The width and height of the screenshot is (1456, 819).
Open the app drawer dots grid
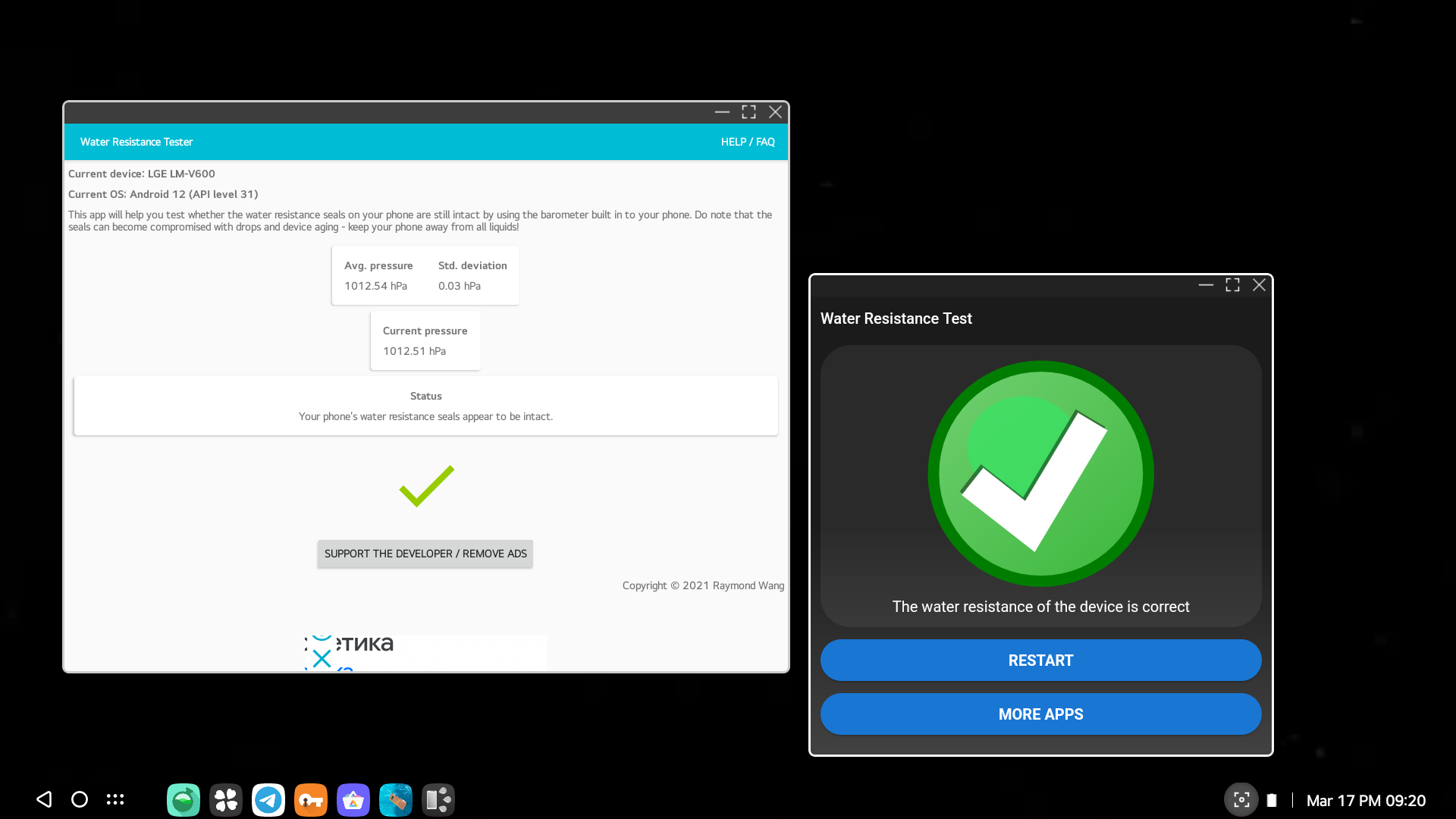coord(115,799)
